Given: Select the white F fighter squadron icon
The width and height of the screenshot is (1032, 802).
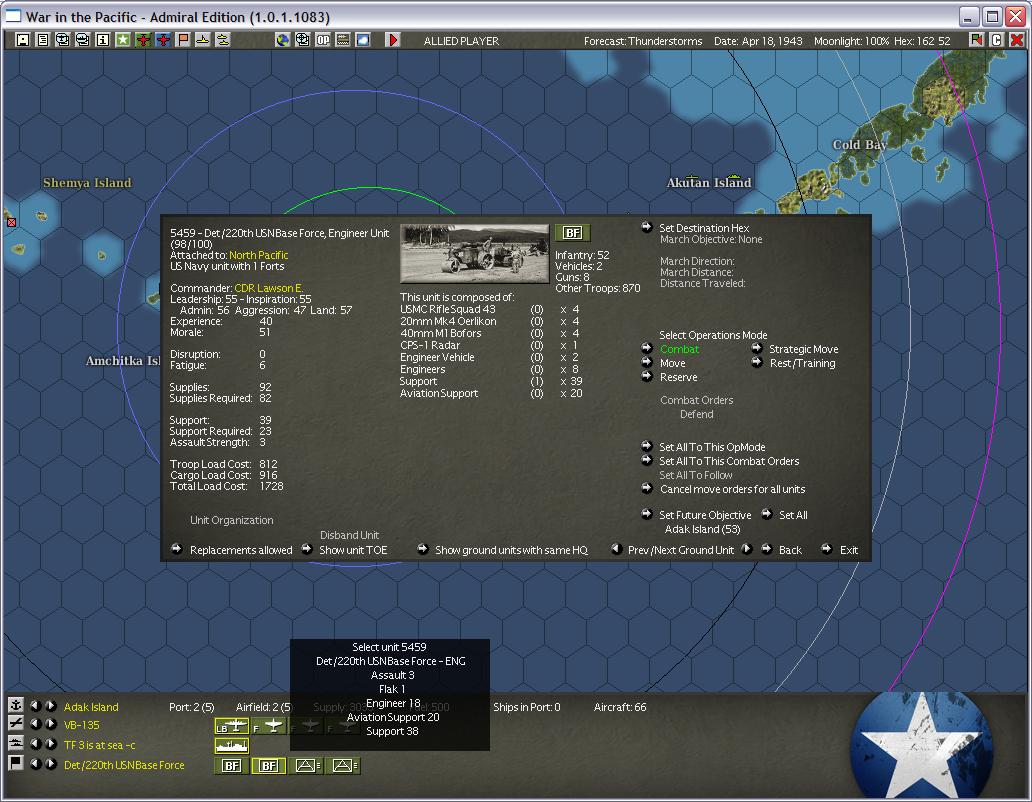Looking at the screenshot, I should click(269, 726).
